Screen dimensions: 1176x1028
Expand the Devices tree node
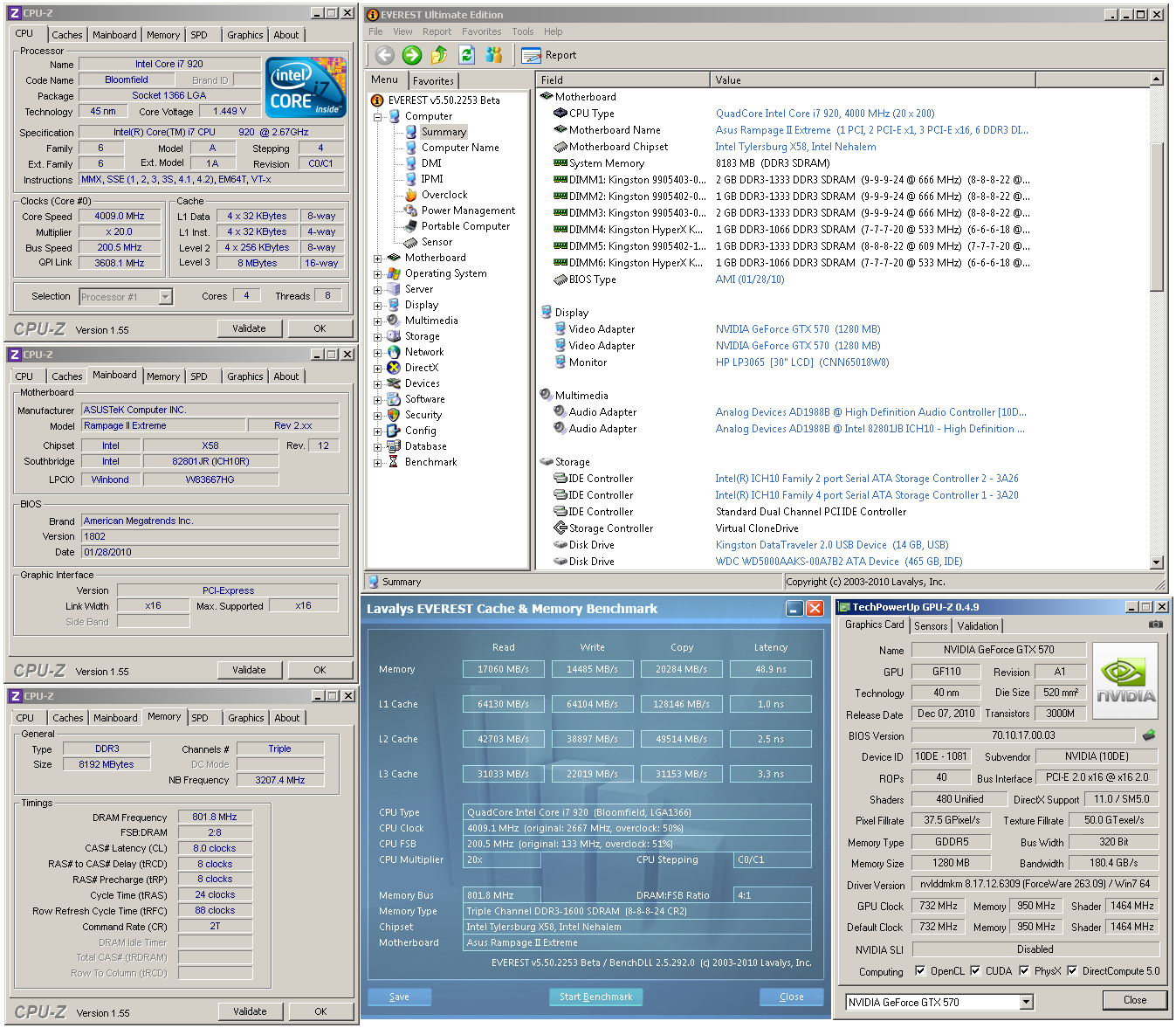pyautogui.click(x=378, y=383)
